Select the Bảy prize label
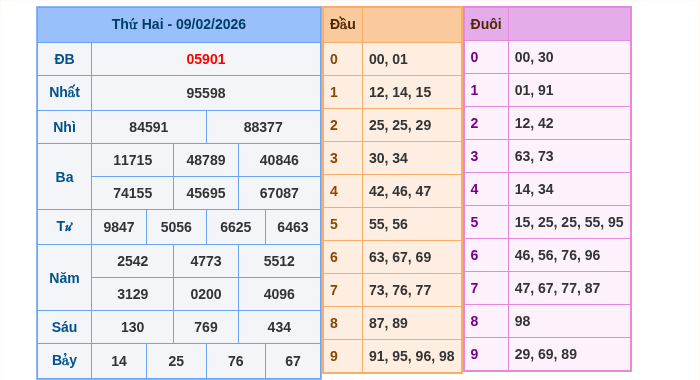Screen dimensions: 700x380 (x=64, y=360)
